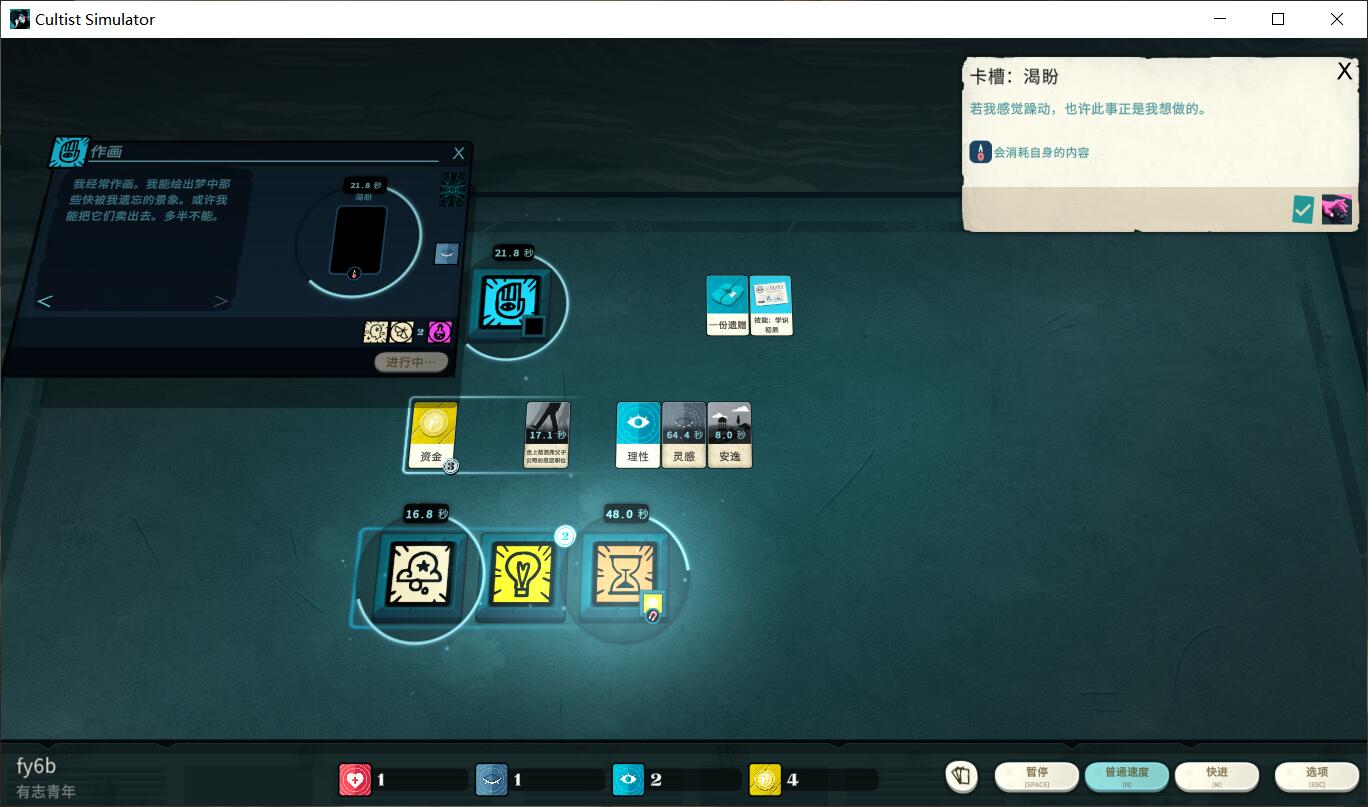The image size is (1368, 807).
Task: Click the candle icon beside 会消耗自身的内容
Action: click(x=980, y=152)
